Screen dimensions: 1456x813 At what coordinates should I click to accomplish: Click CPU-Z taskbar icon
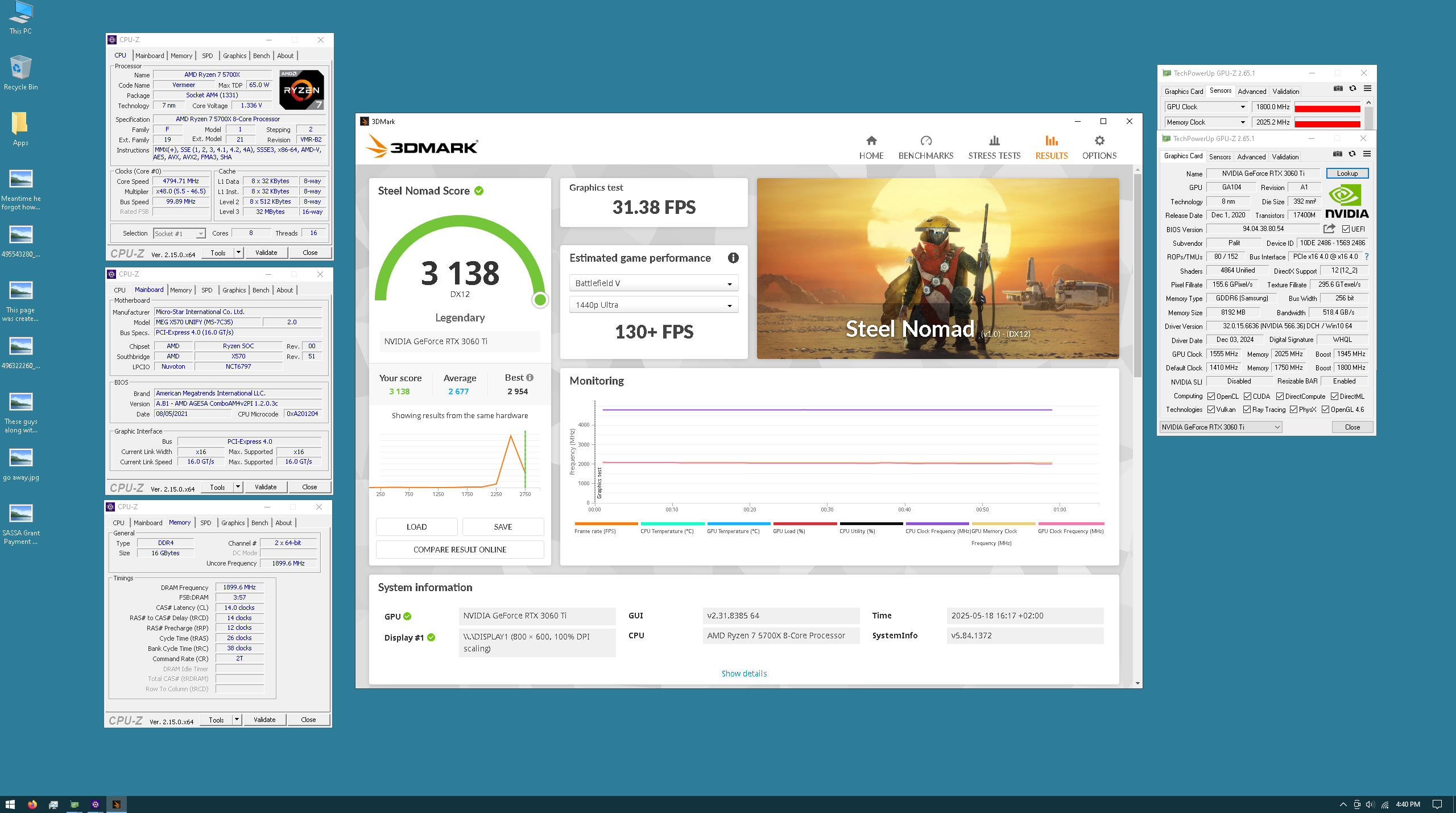[95, 804]
